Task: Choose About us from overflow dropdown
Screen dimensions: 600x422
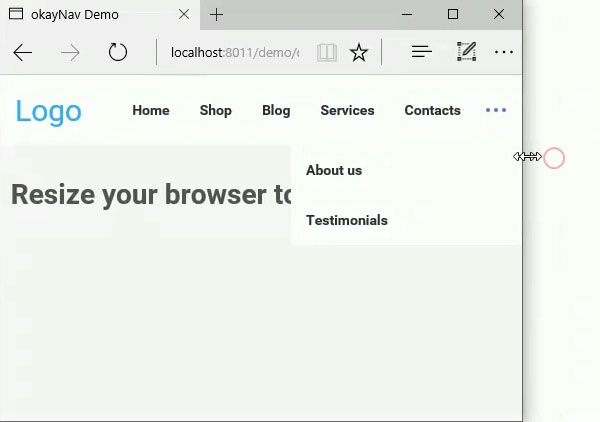Action: pyautogui.click(x=334, y=170)
